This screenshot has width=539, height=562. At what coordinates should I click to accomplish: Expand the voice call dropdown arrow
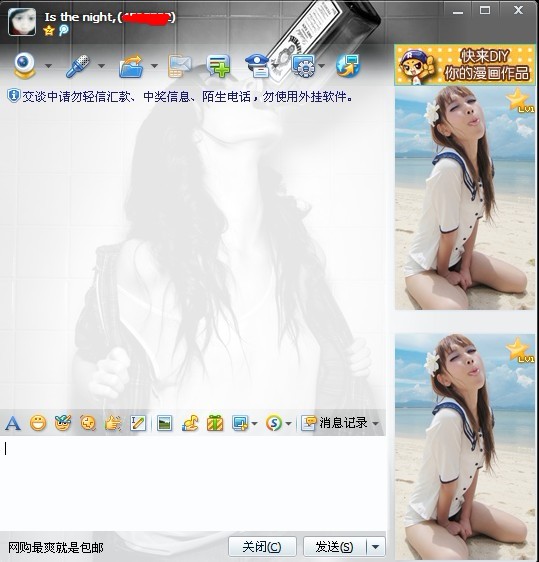tap(101, 66)
